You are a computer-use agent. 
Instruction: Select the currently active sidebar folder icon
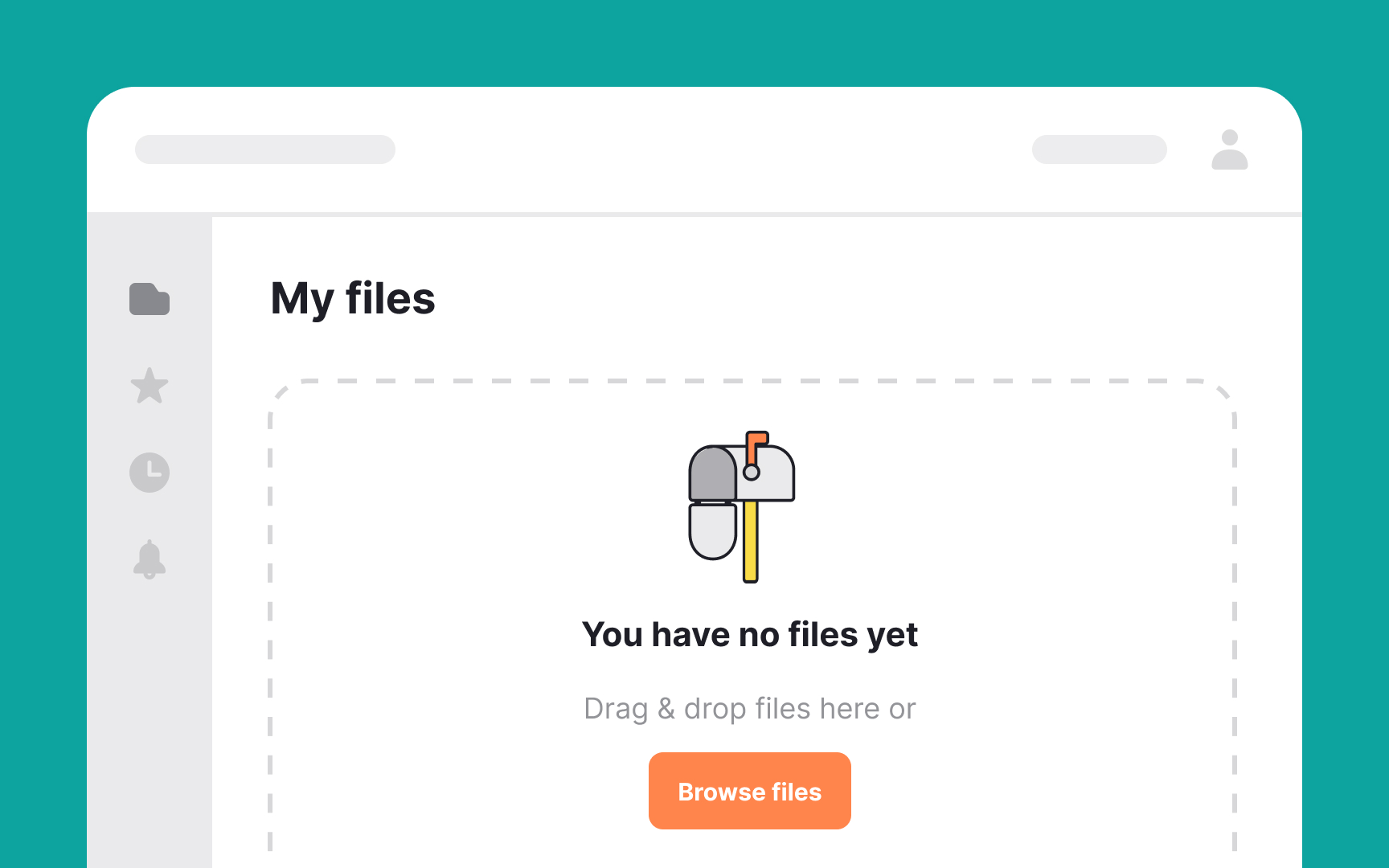click(150, 300)
